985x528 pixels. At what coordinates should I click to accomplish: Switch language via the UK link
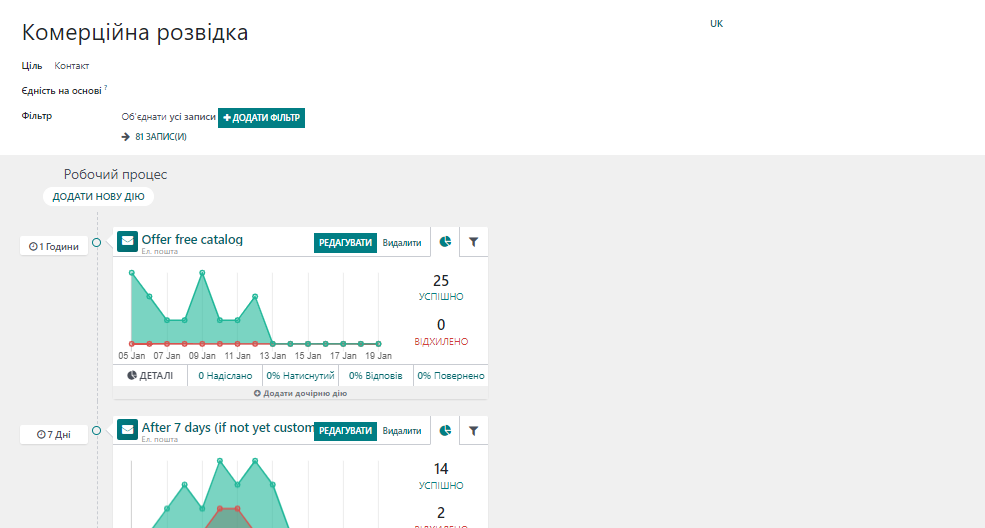716,24
